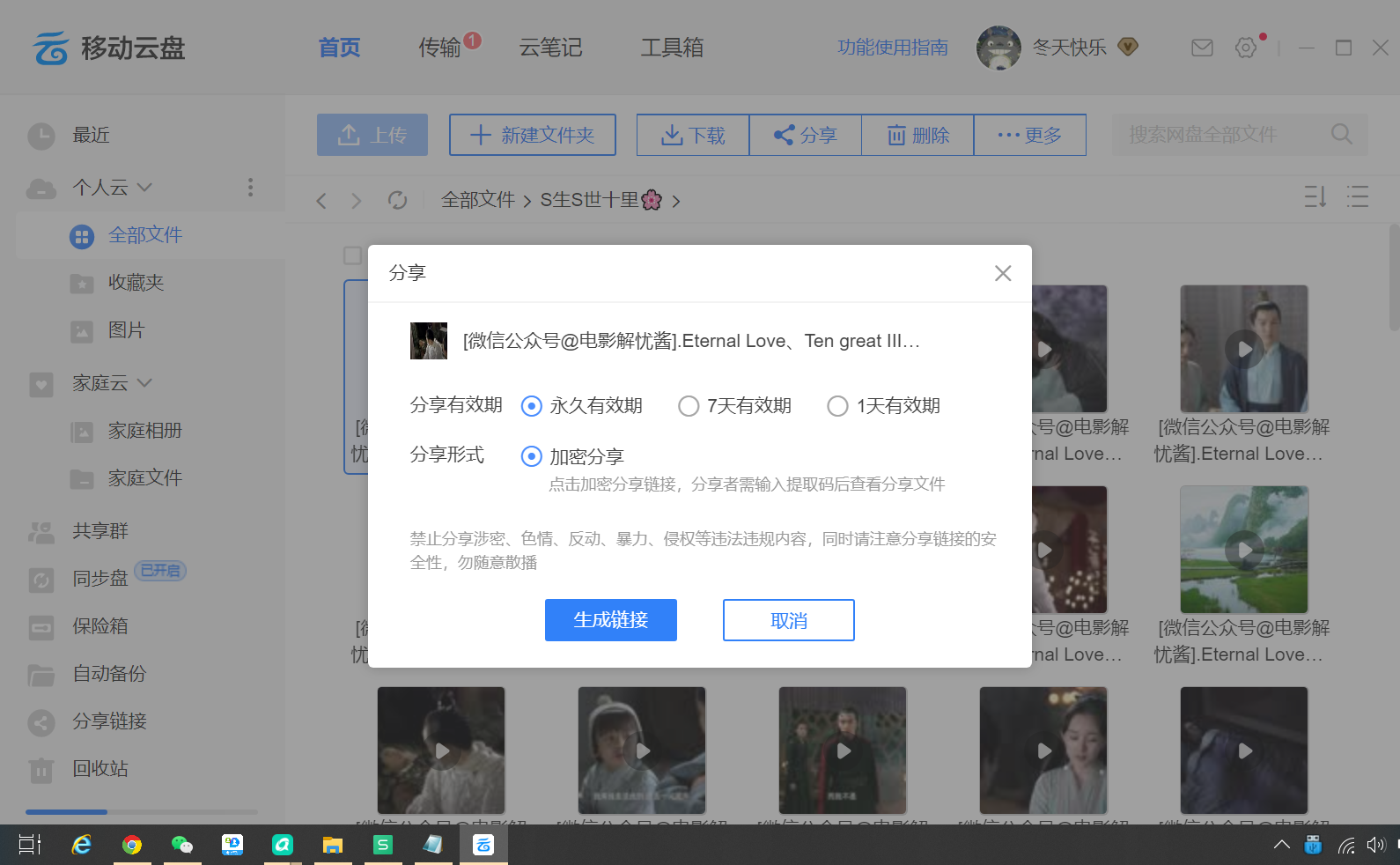Switch to 工具箱 tab
Screen dimensions: 1400x865
[x=672, y=48]
